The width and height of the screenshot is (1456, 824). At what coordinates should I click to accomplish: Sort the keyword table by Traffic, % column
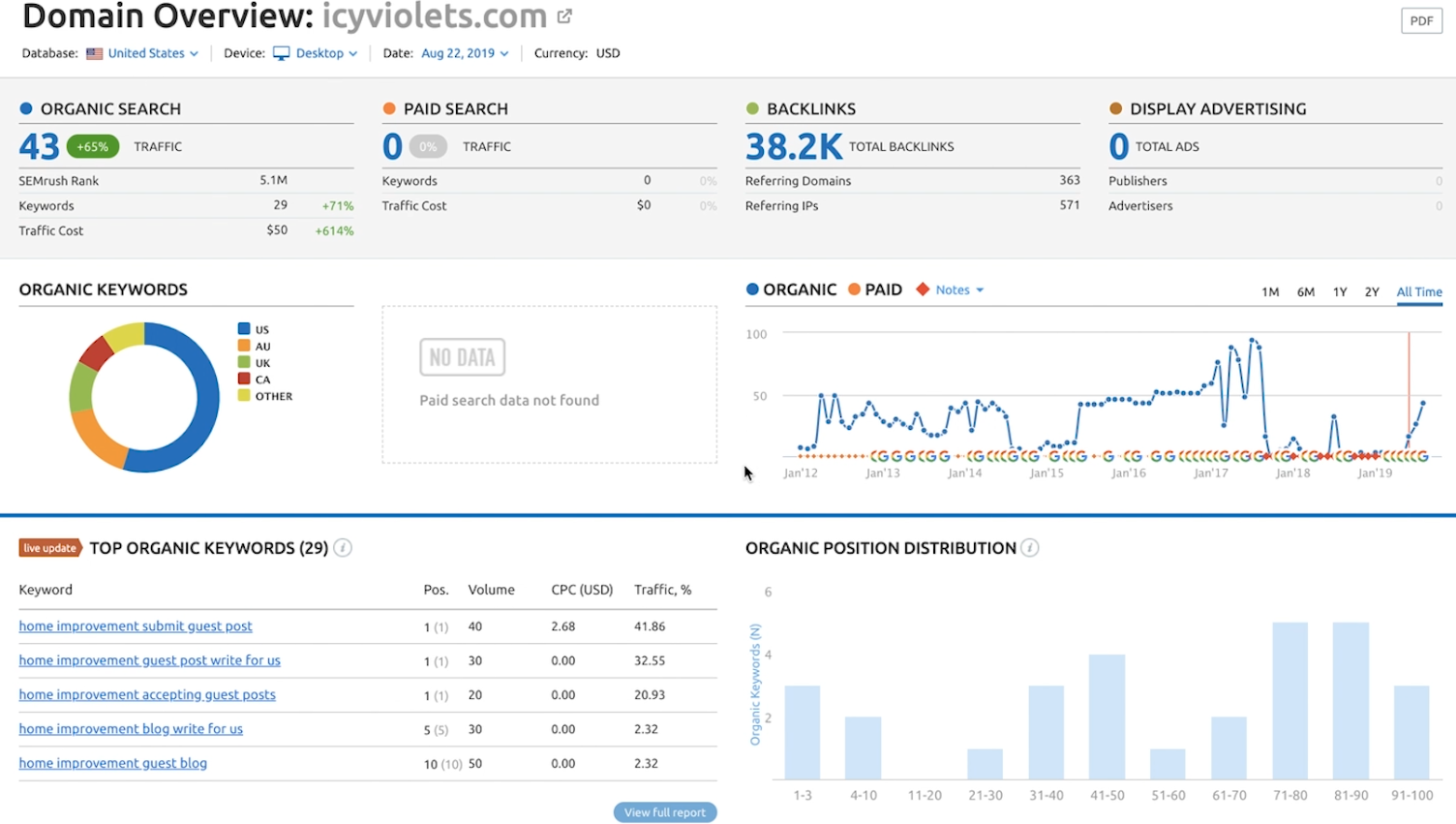tap(662, 590)
